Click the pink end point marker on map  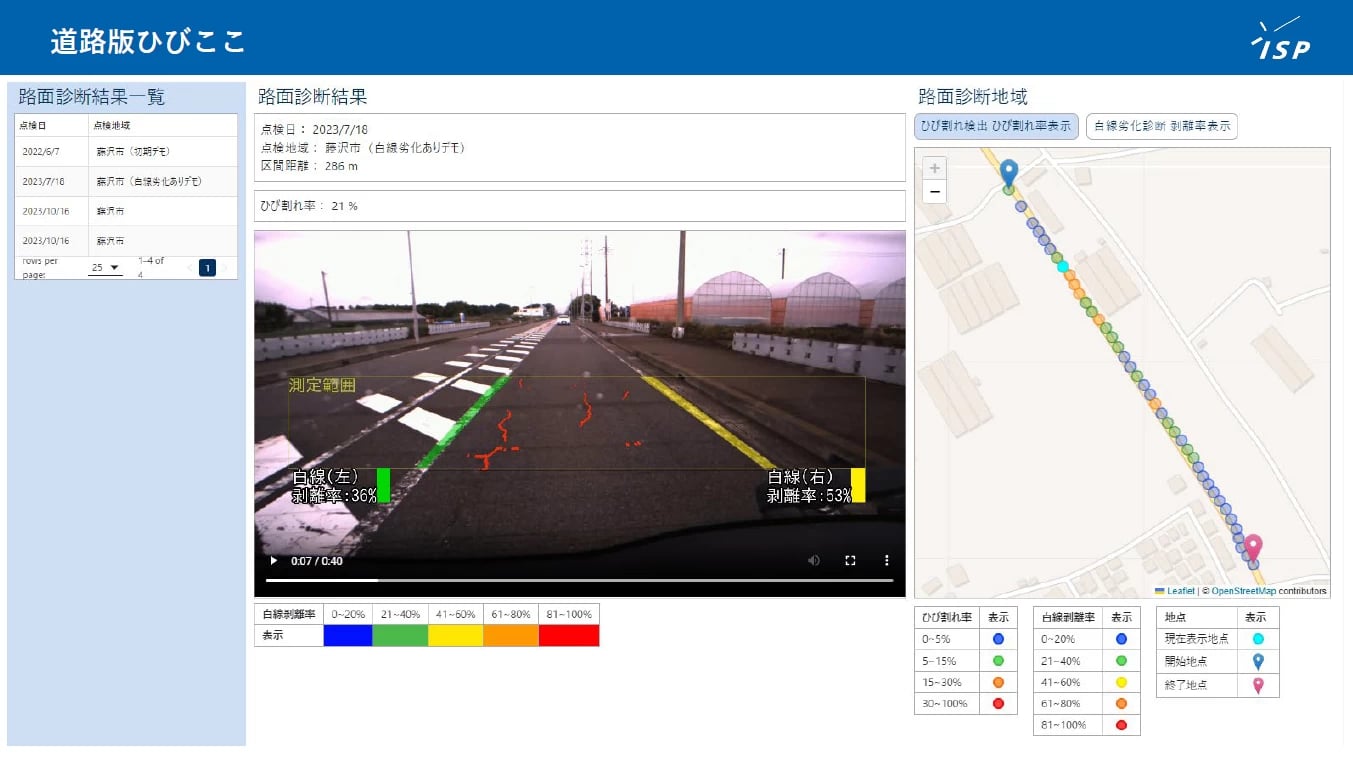tap(1252, 547)
